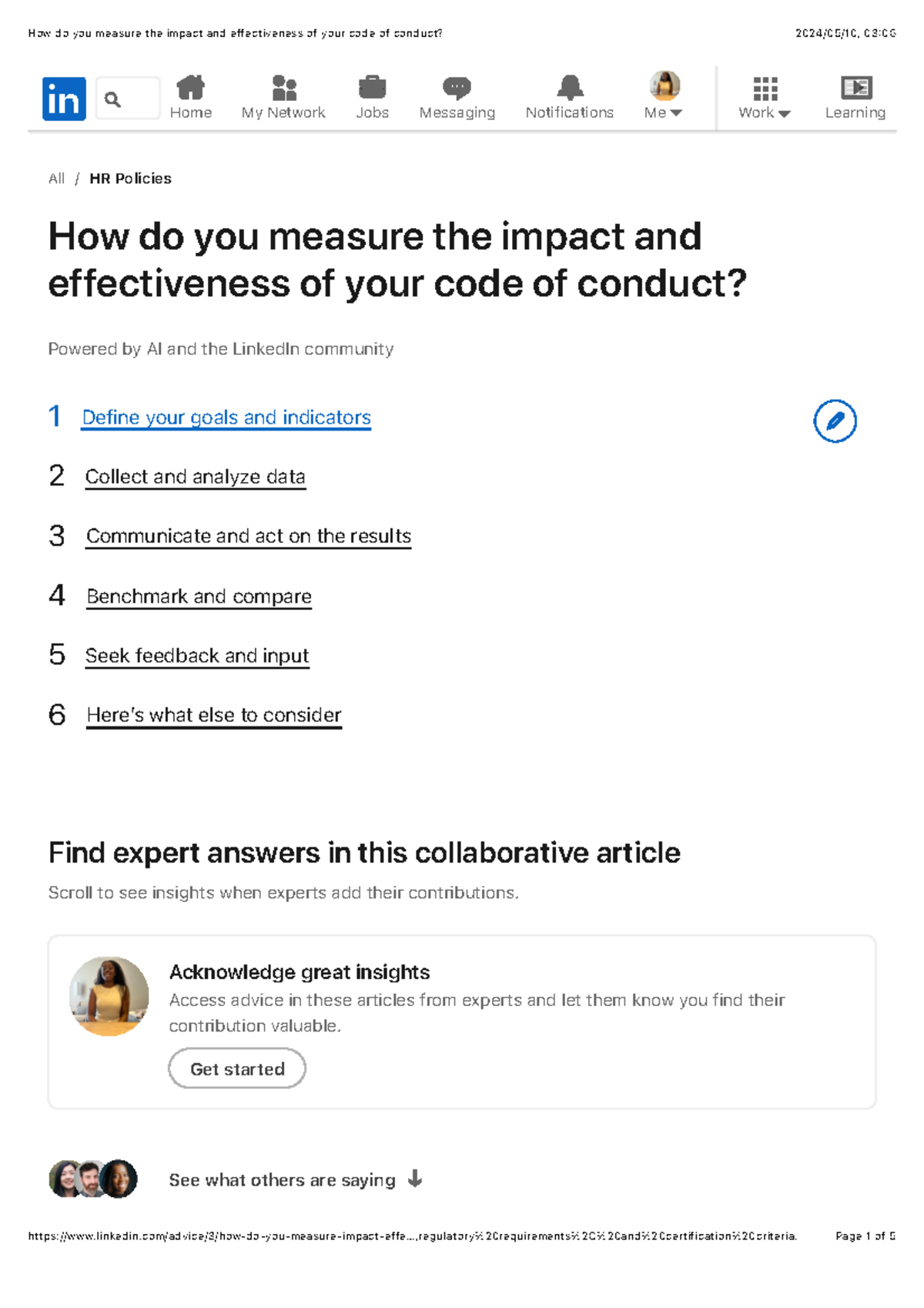Viewport: 924px width, 1308px height.
Task: Open the LinkedIn home feed icon
Action: click(x=190, y=87)
